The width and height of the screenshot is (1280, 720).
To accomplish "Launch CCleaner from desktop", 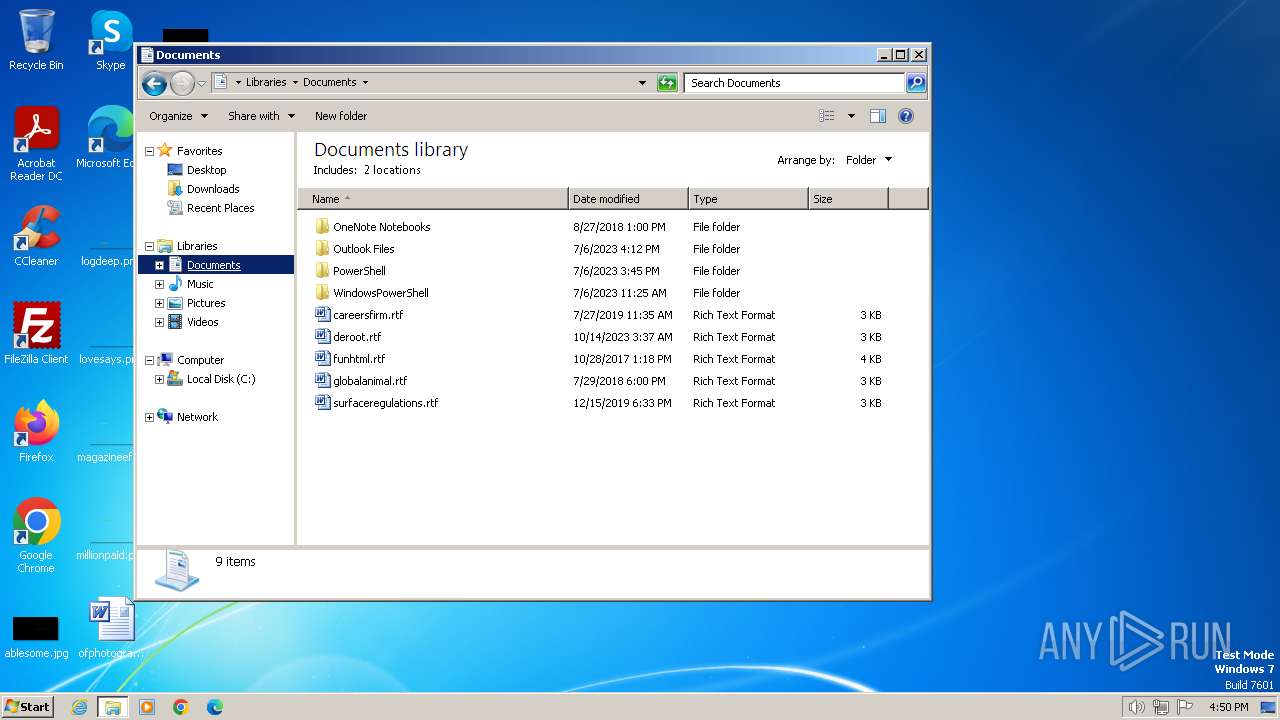I will click(x=36, y=236).
